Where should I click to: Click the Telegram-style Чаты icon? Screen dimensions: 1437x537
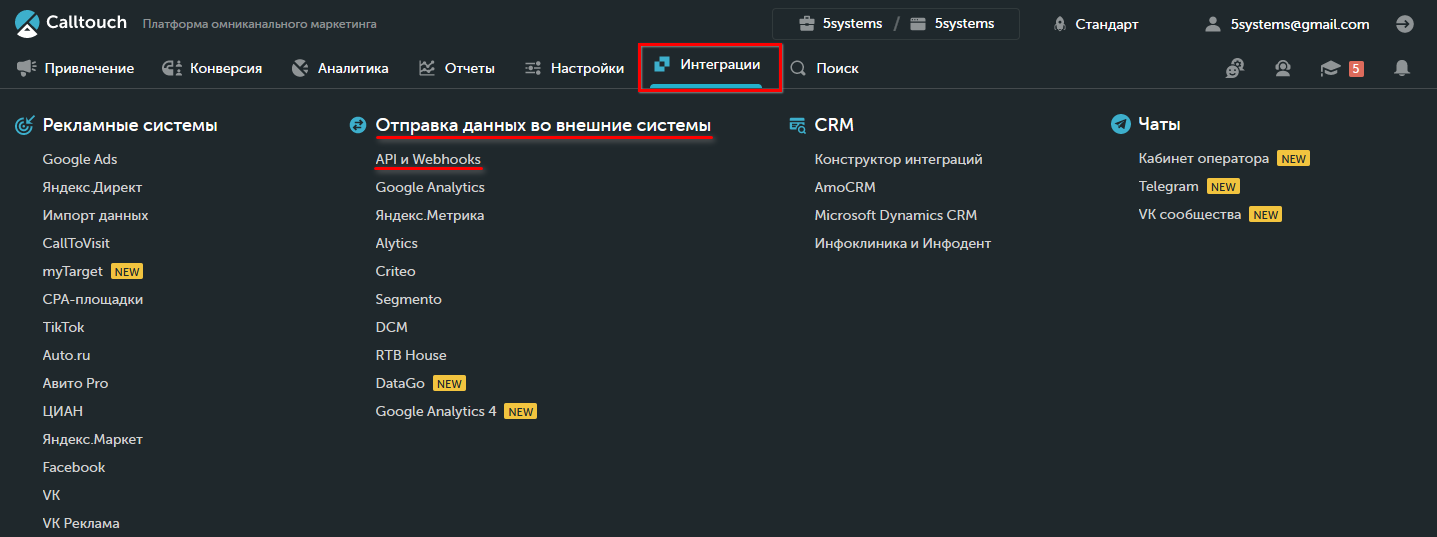[x=1121, y=124]
